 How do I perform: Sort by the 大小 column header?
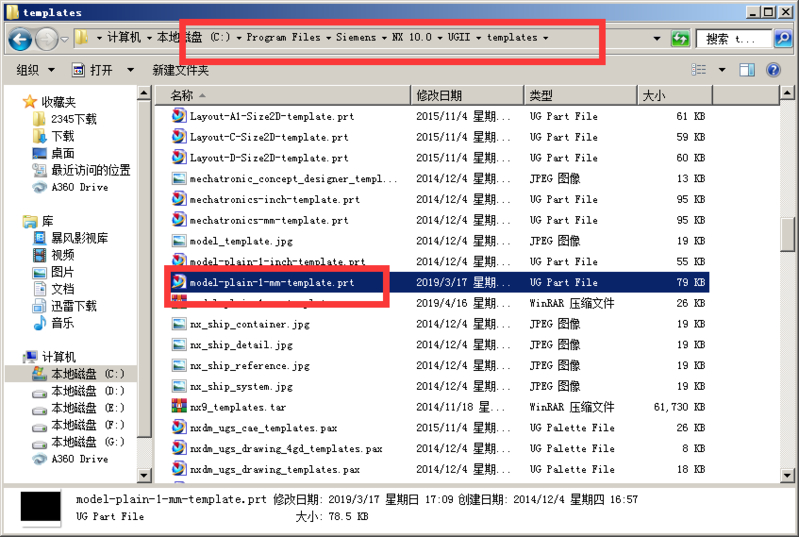[x=675, y=95]
